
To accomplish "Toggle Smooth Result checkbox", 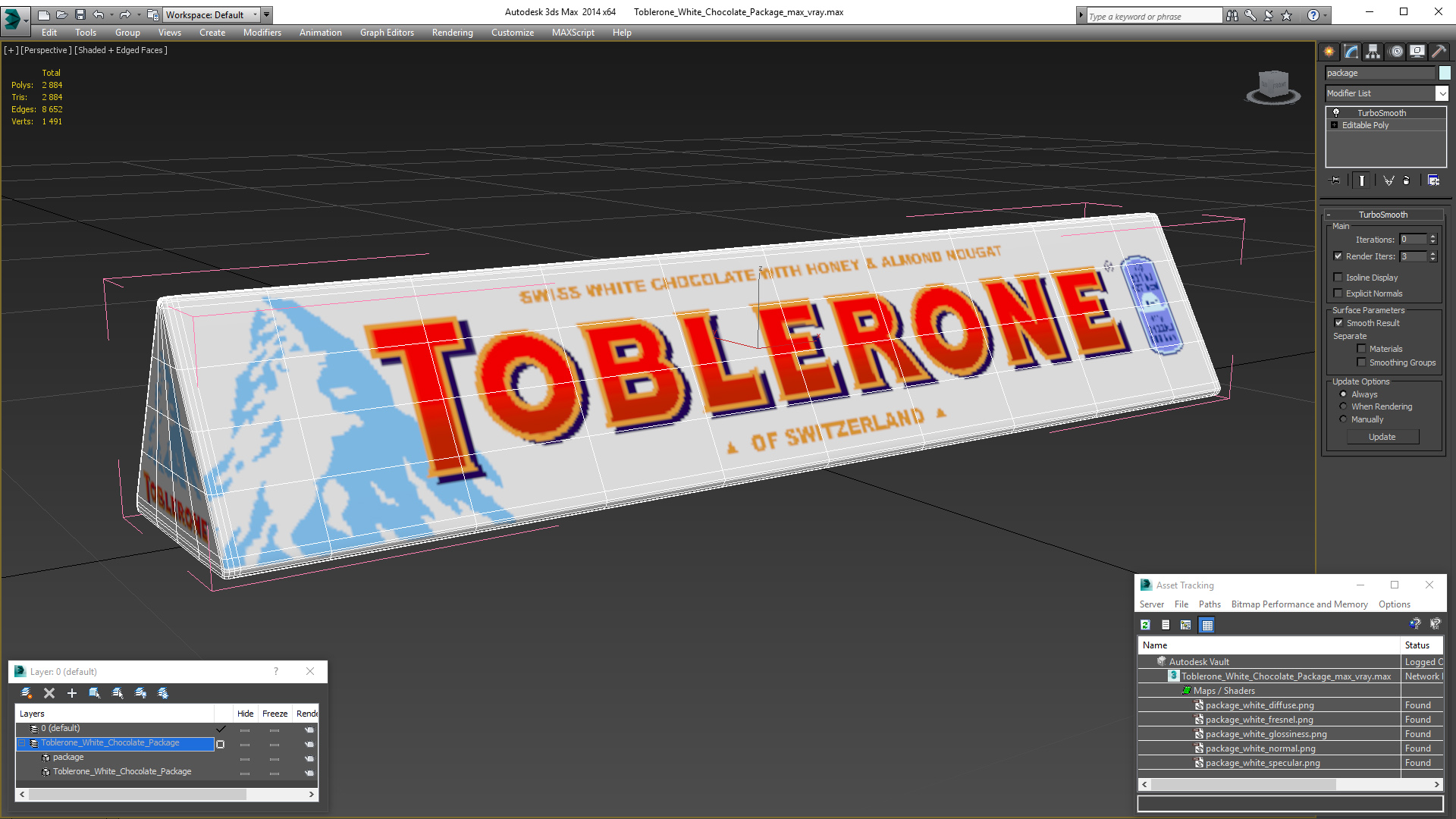I will (x=1339, y=323).
